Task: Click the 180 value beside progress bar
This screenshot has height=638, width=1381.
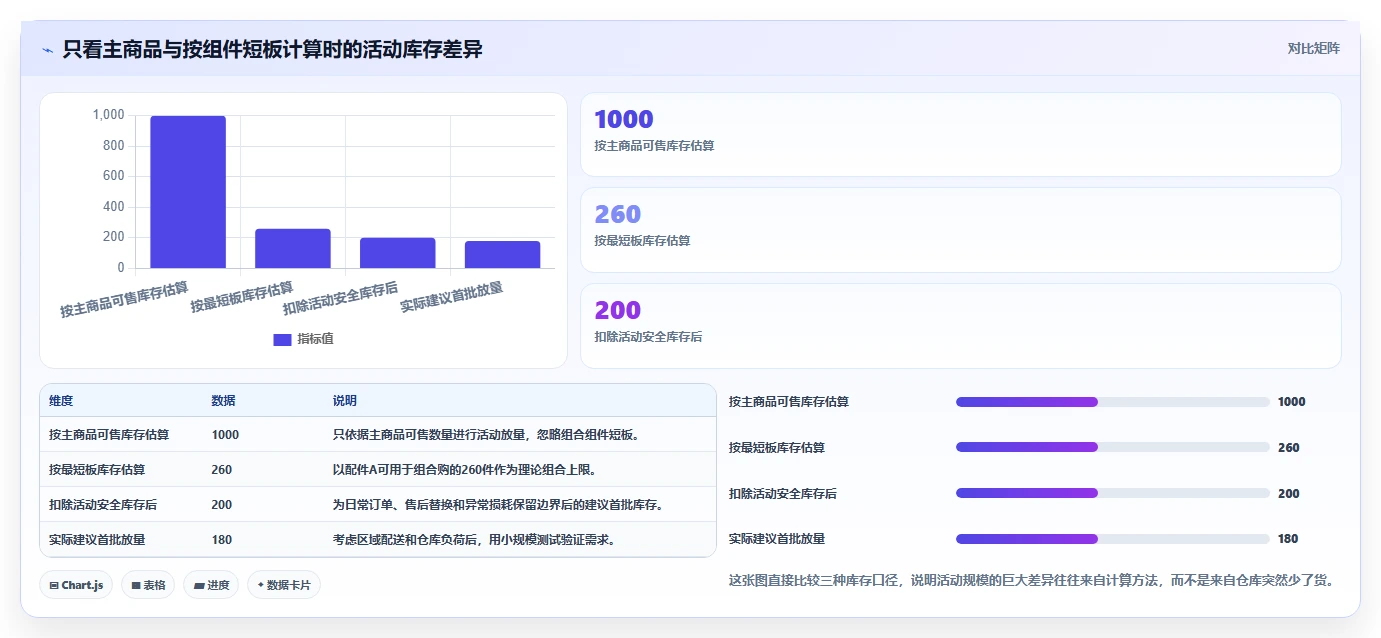Action: (1288, 539)
